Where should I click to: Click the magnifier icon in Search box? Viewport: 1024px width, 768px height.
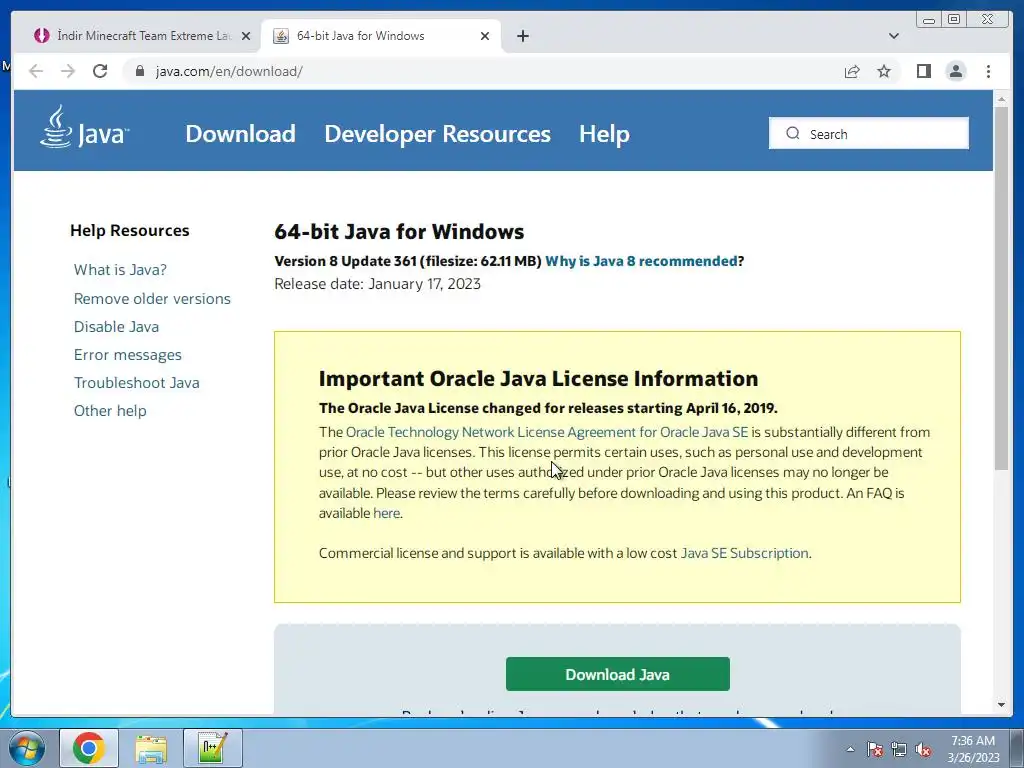[x=793, y=133]
